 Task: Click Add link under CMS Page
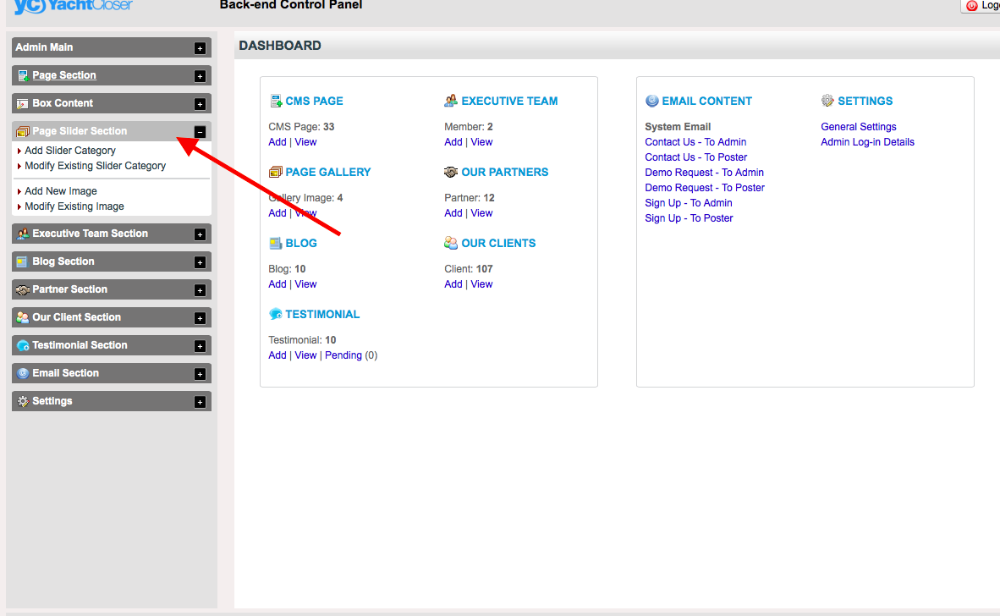[277, 142]
